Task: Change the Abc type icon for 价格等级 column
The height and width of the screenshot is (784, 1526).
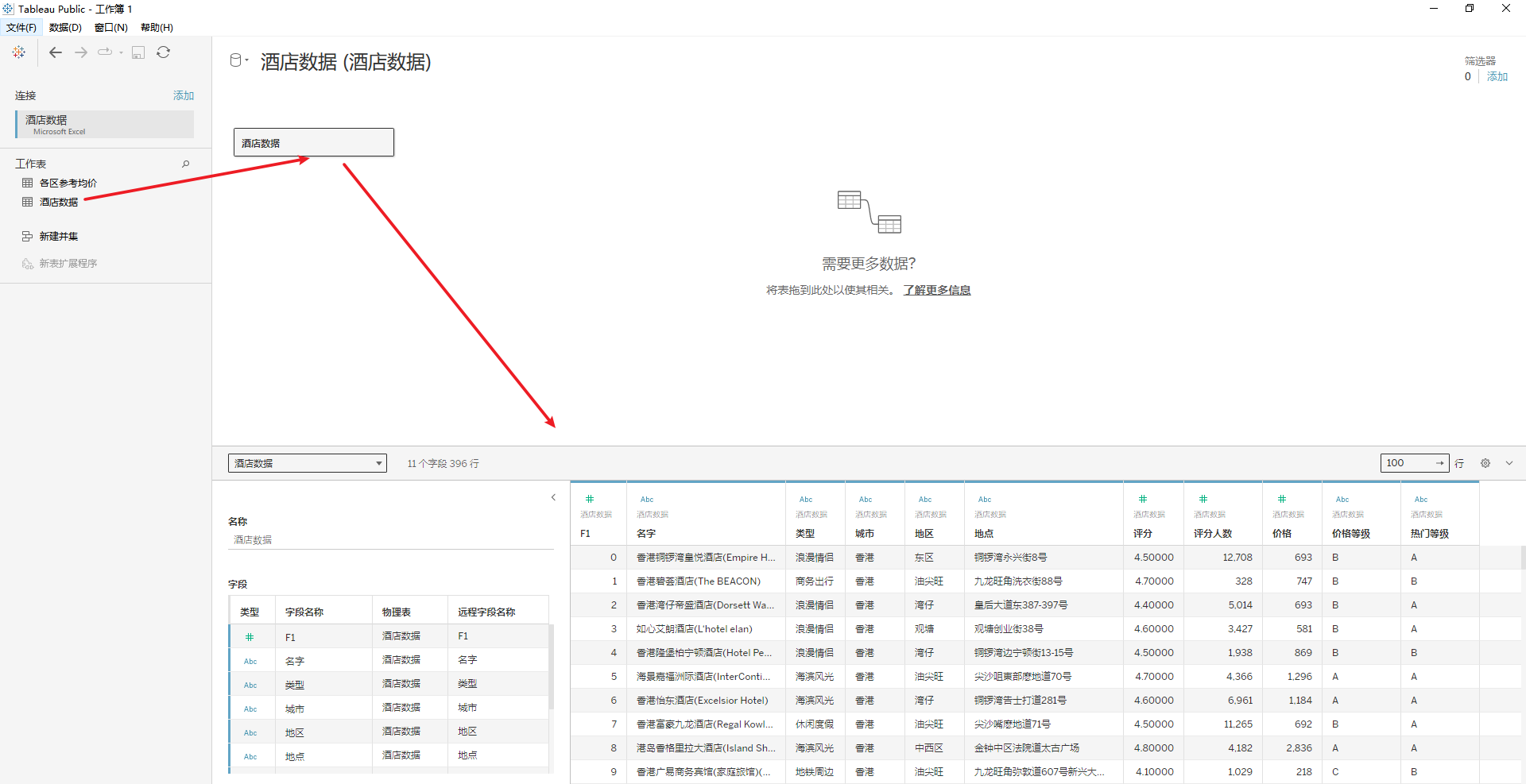Action: tap(1342, 500)
